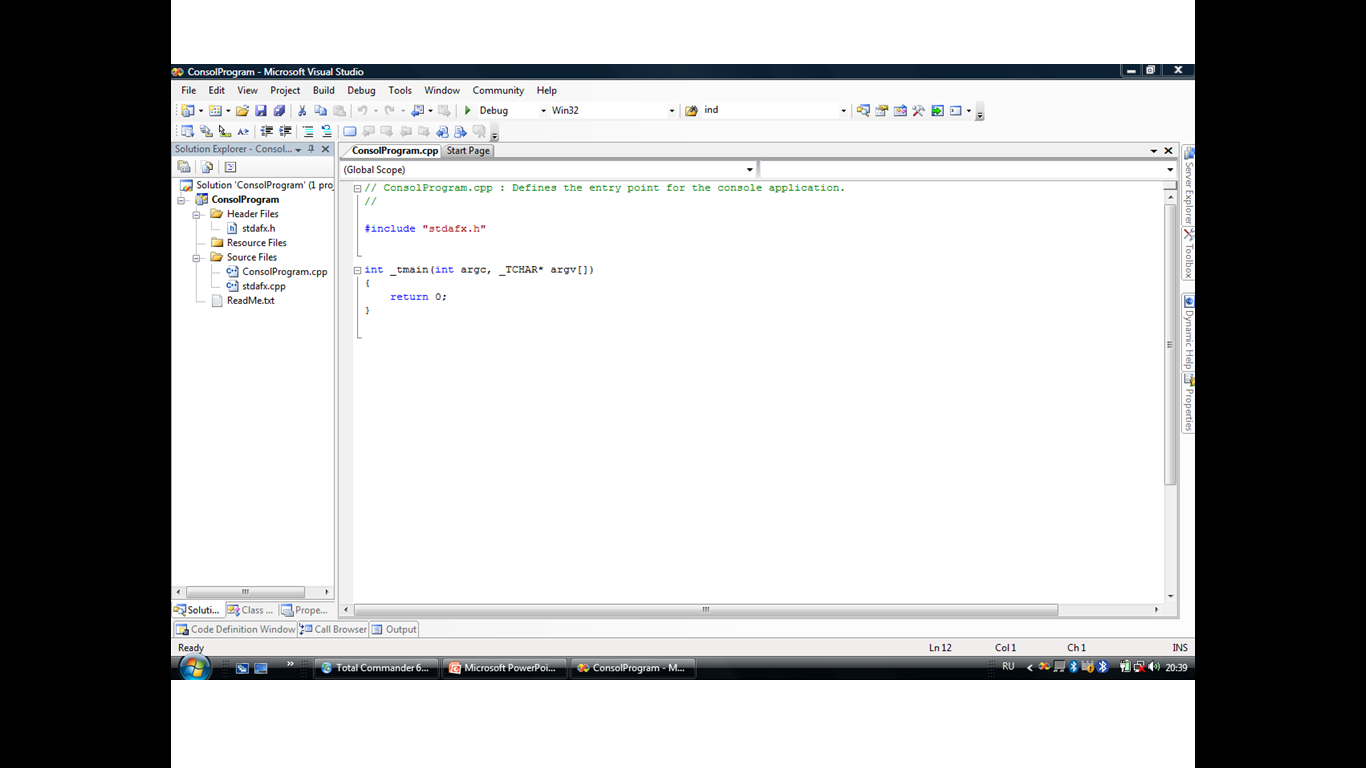This screenshot has width=1366, height=768.
Task: Open the Project menu
Action: coord(285,90)
